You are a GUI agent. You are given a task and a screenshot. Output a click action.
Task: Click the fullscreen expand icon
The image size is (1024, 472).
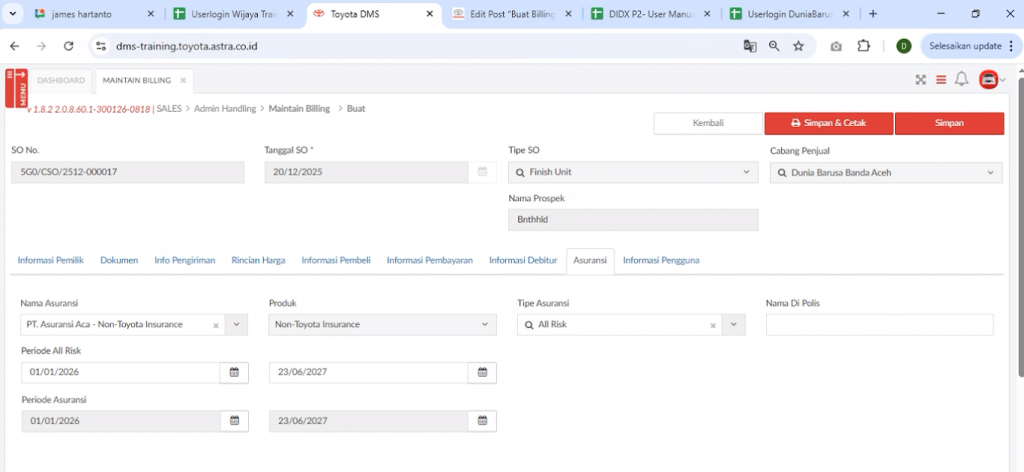(x=921, y=80)
